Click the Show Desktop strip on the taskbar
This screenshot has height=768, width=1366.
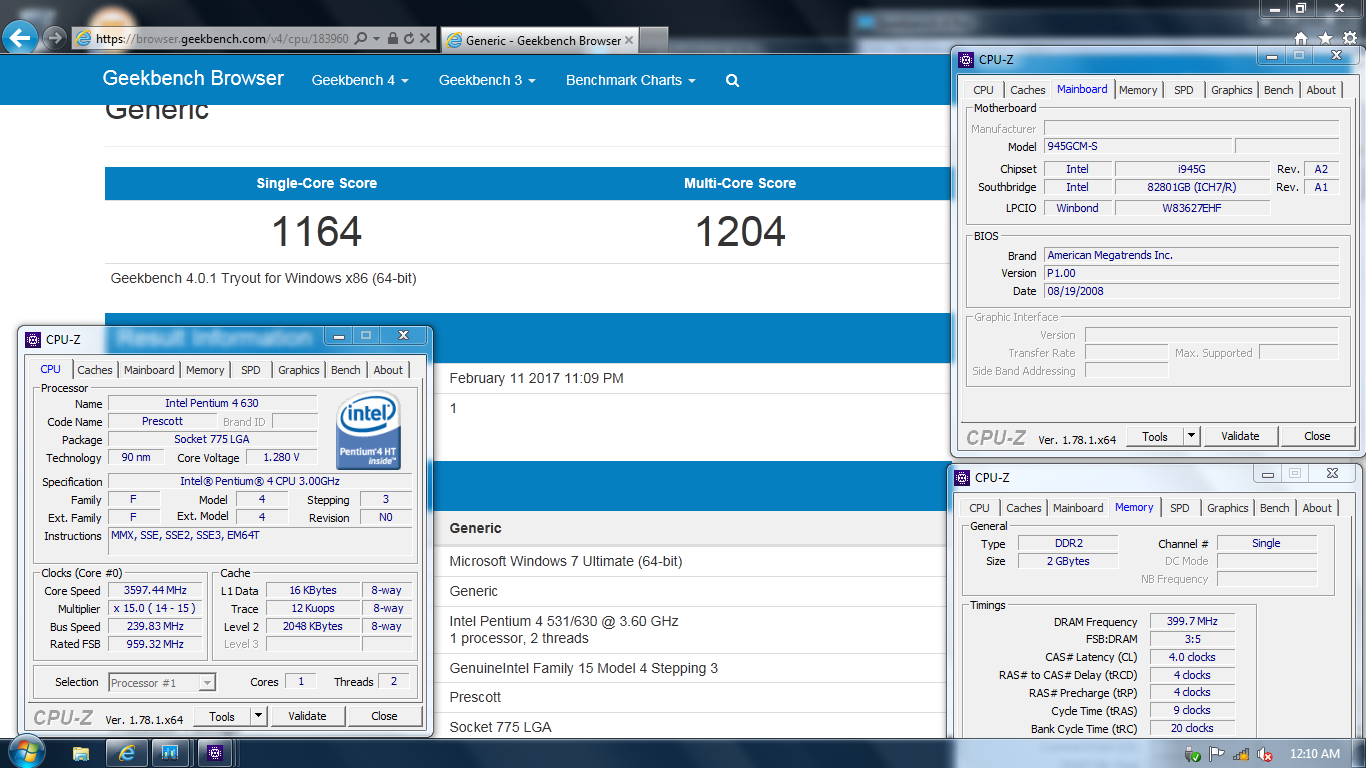tap(1359, 753)
